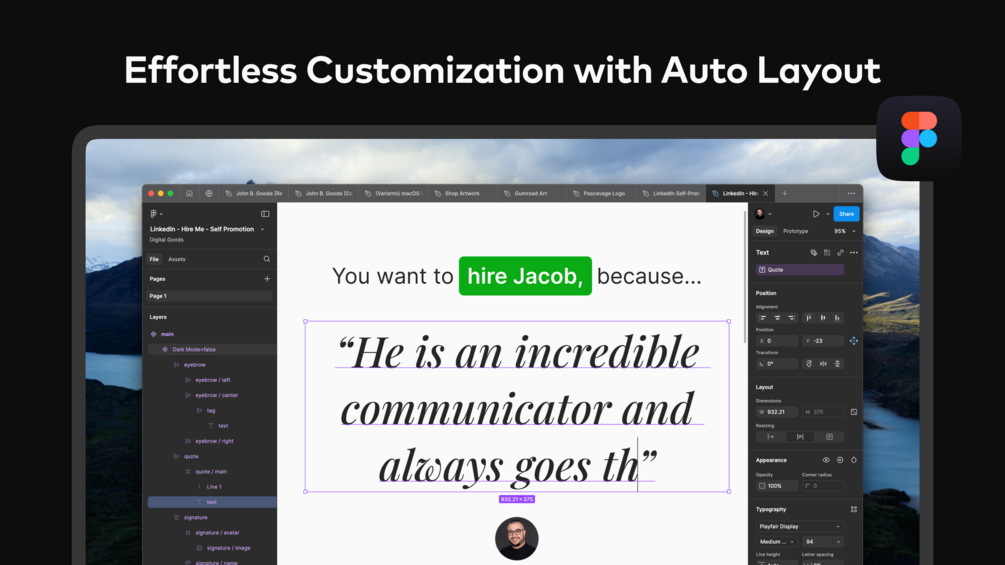Search layers with the magnifier icon
This screenshot has width=1005, height=565.
point(267,259)
